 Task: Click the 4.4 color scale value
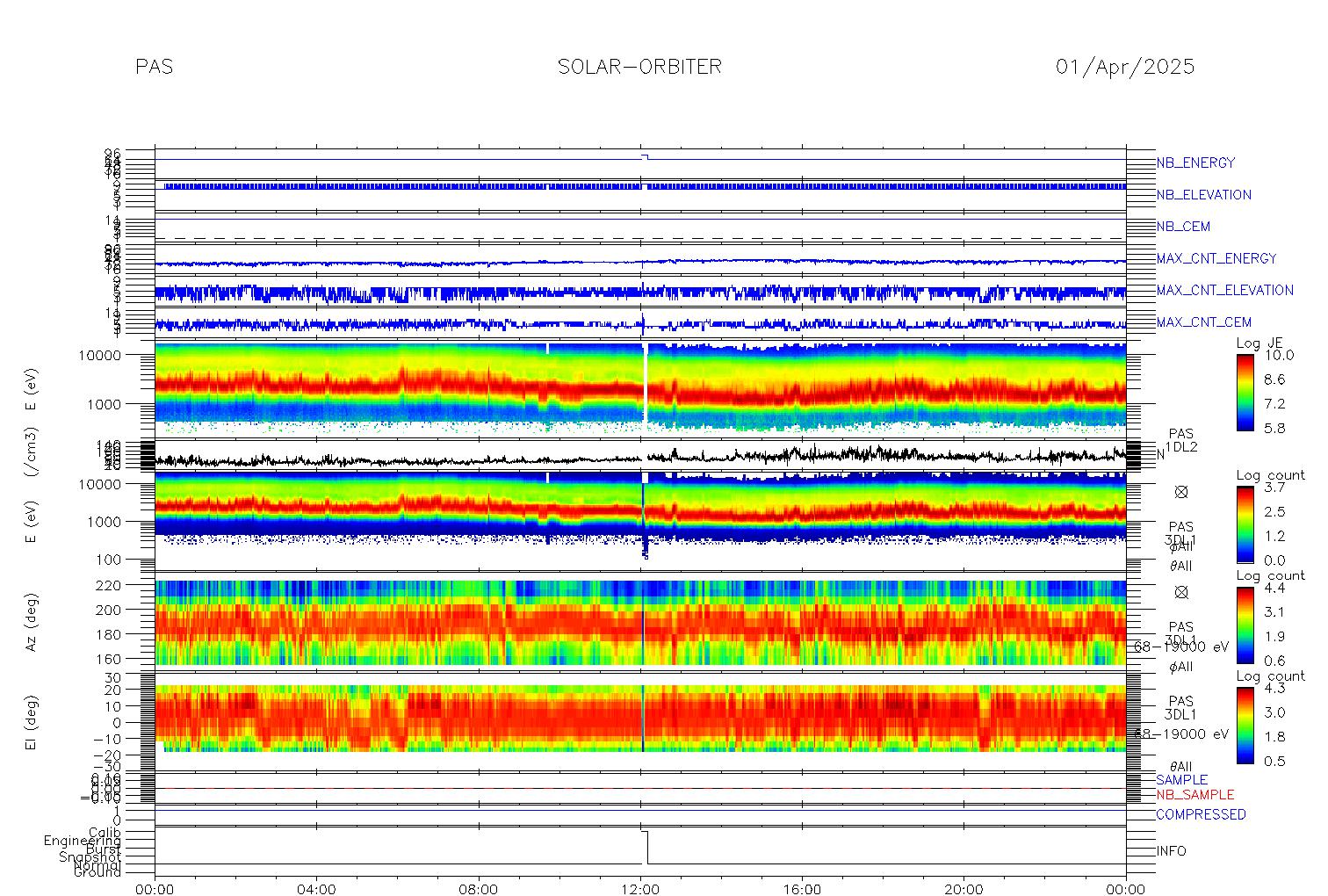pos(1274,588)
